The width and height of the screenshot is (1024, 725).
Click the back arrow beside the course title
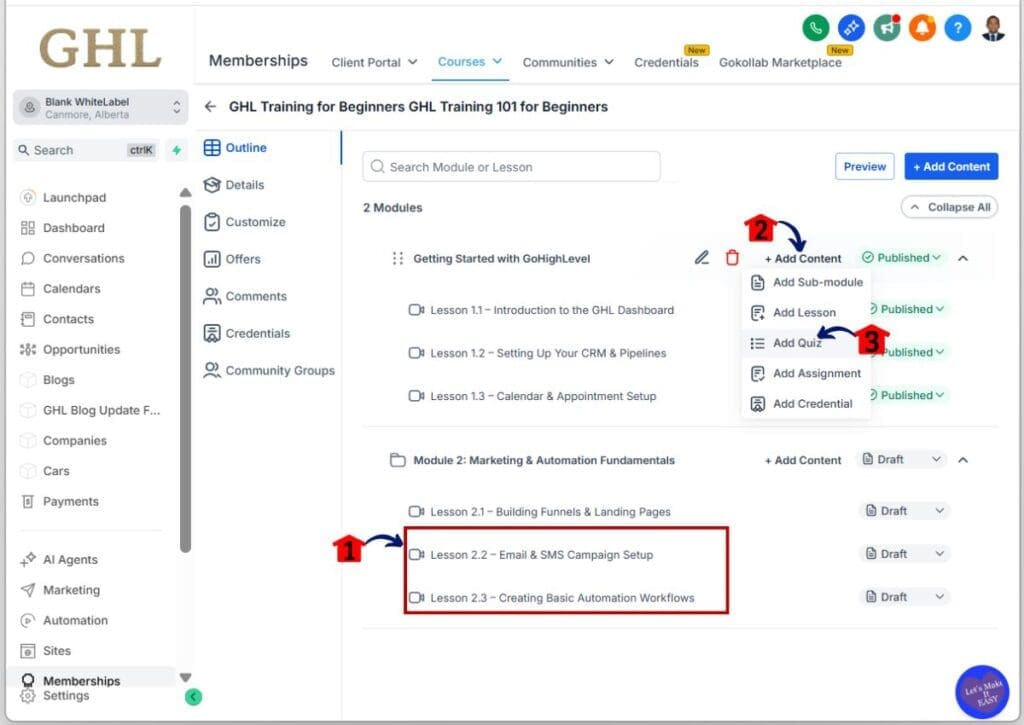point(211,106)
